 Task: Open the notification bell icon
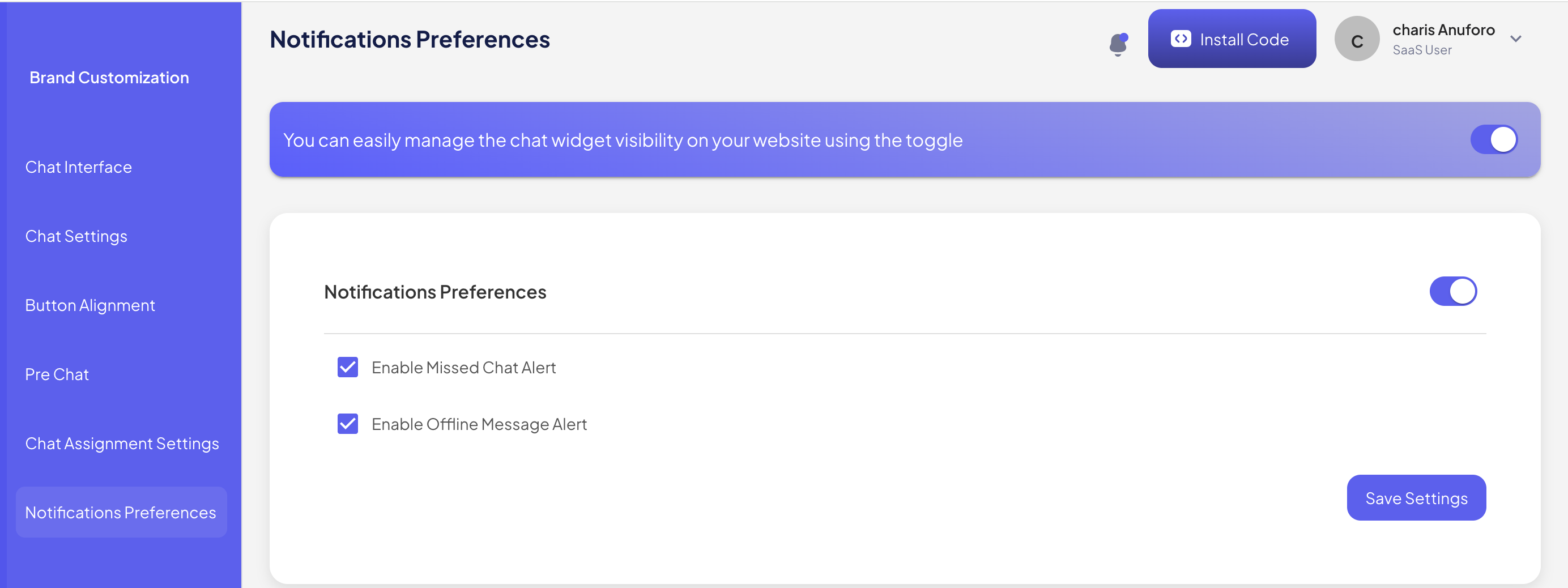[1118, 44]
